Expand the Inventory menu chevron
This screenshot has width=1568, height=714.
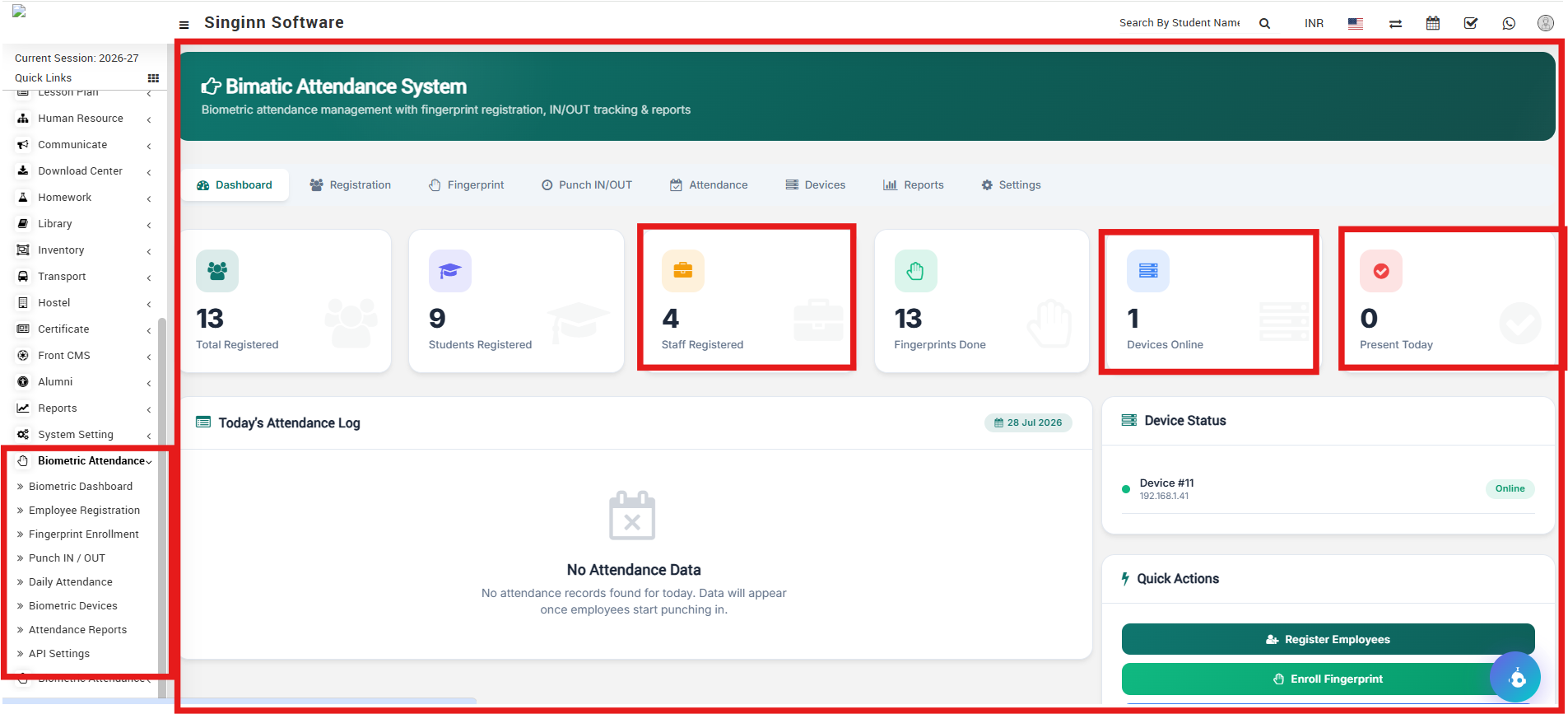(149, 252)
